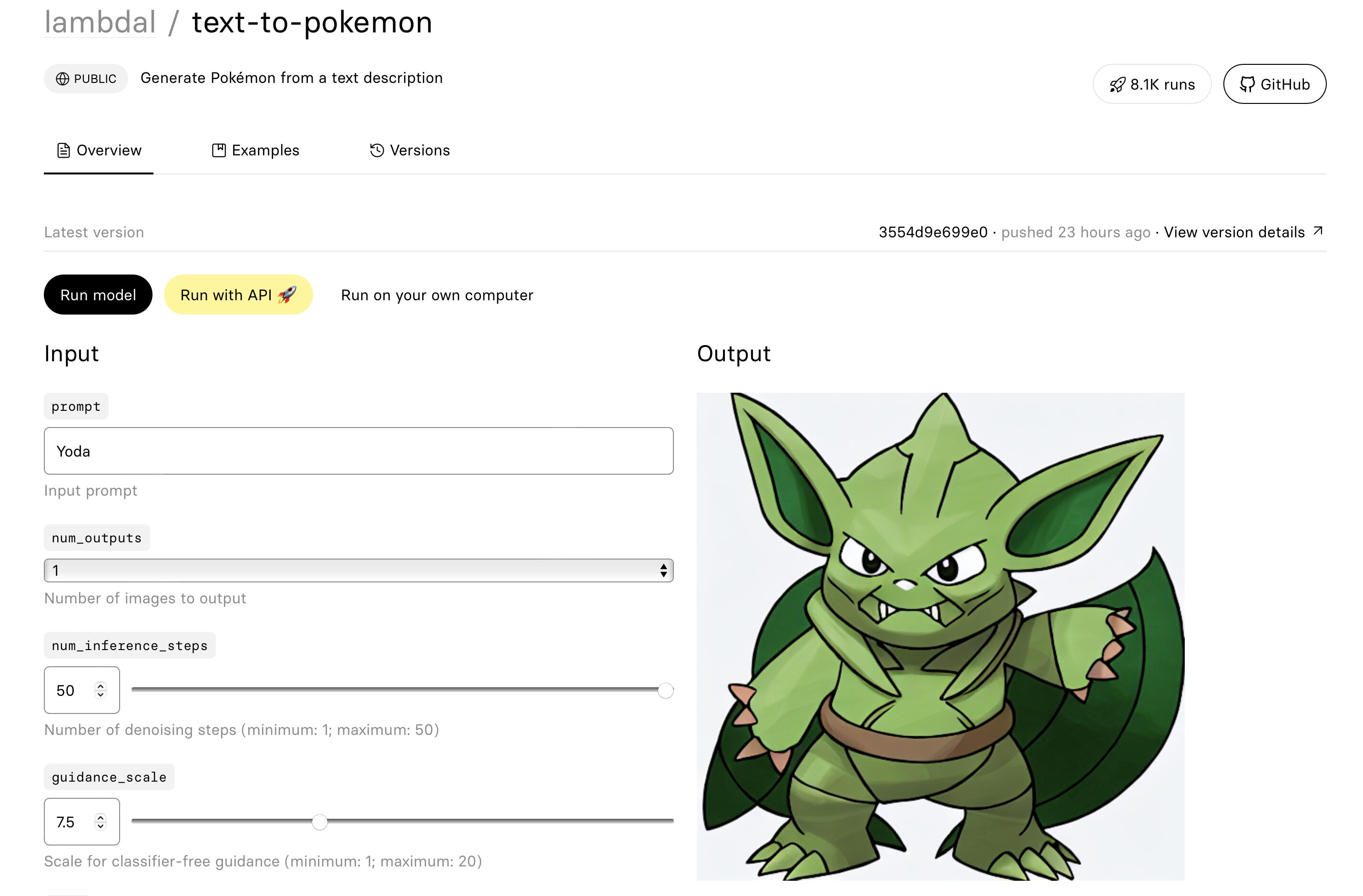1363x896 pixels.
Task: Click the Input heading
Action: pos(71,354)
